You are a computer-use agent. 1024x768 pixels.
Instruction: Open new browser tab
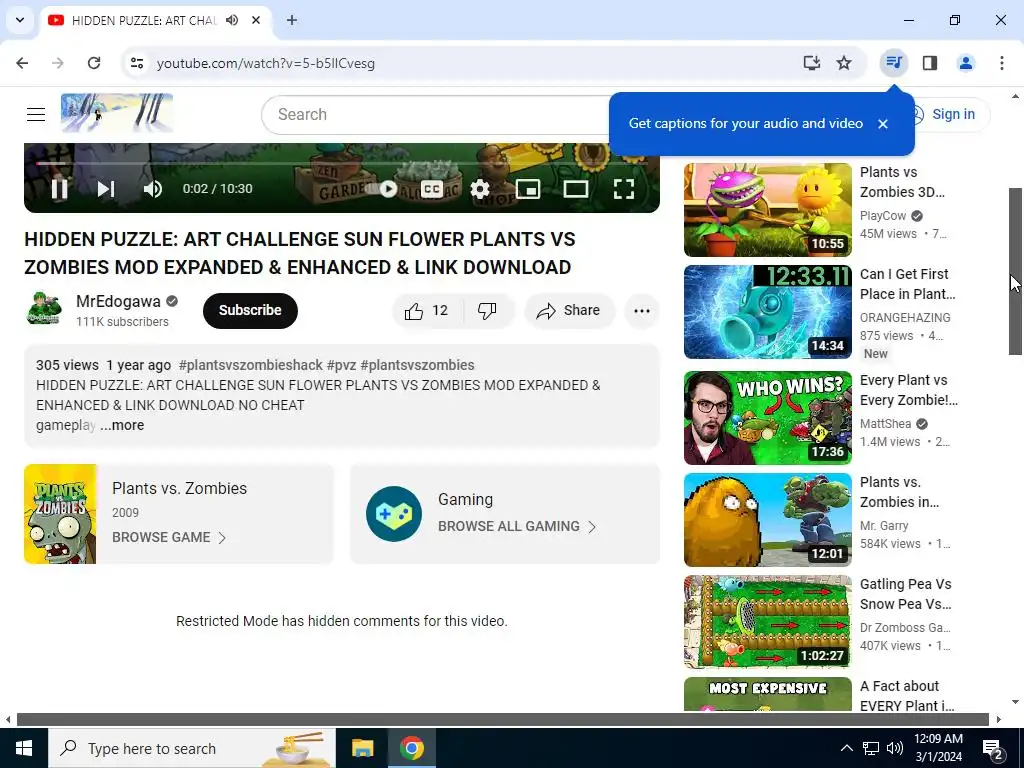click(292, 20)
